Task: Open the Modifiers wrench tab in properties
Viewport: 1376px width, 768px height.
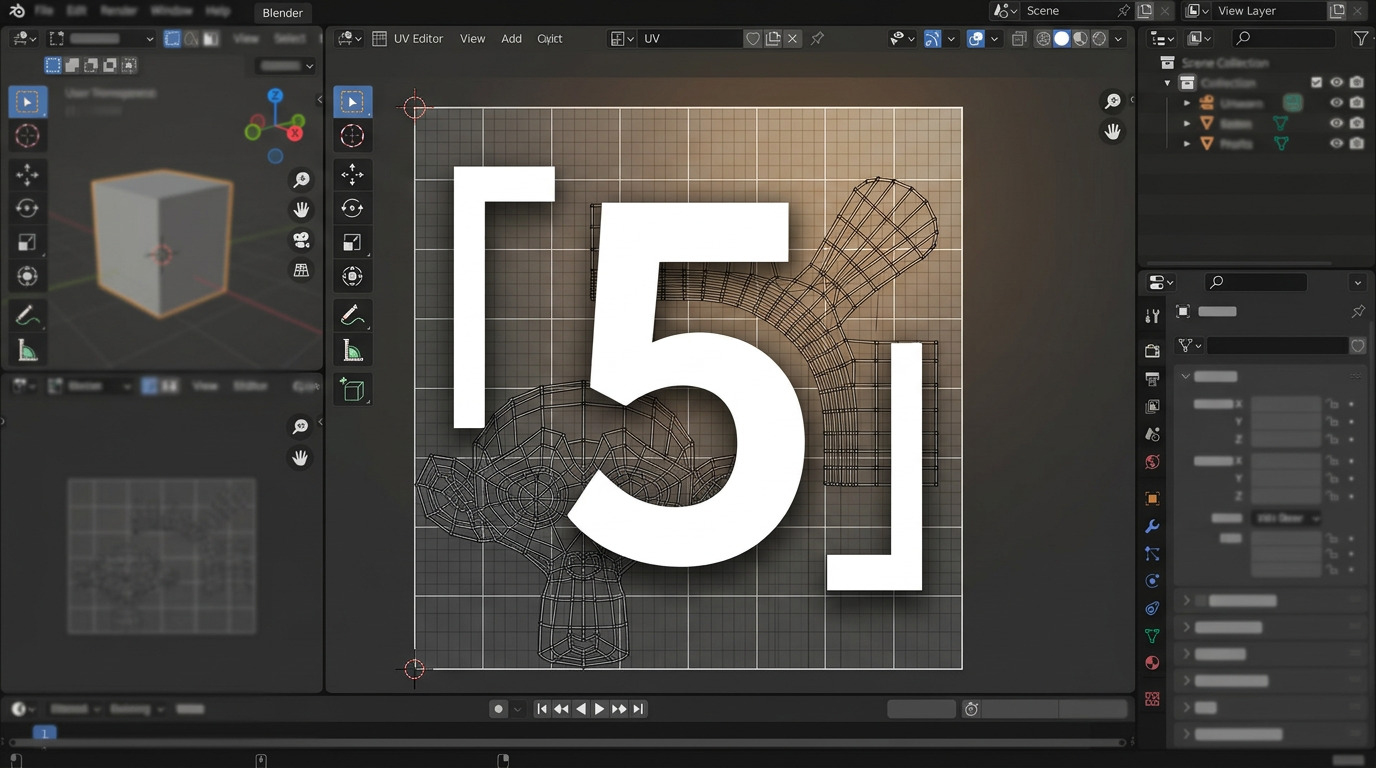Action: pos(1152,526)
